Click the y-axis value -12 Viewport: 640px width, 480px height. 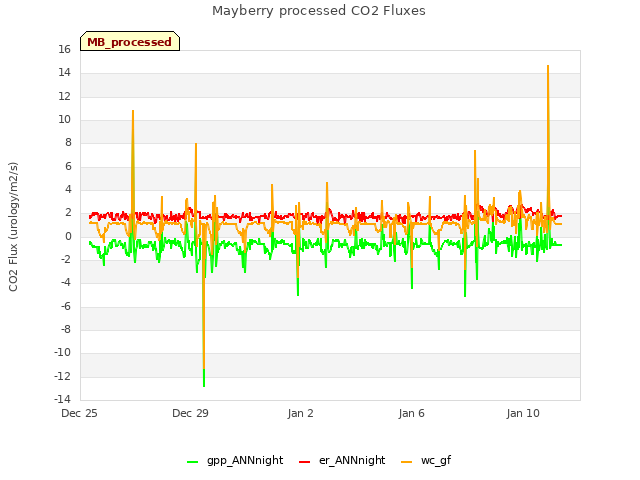click(62, 376)
